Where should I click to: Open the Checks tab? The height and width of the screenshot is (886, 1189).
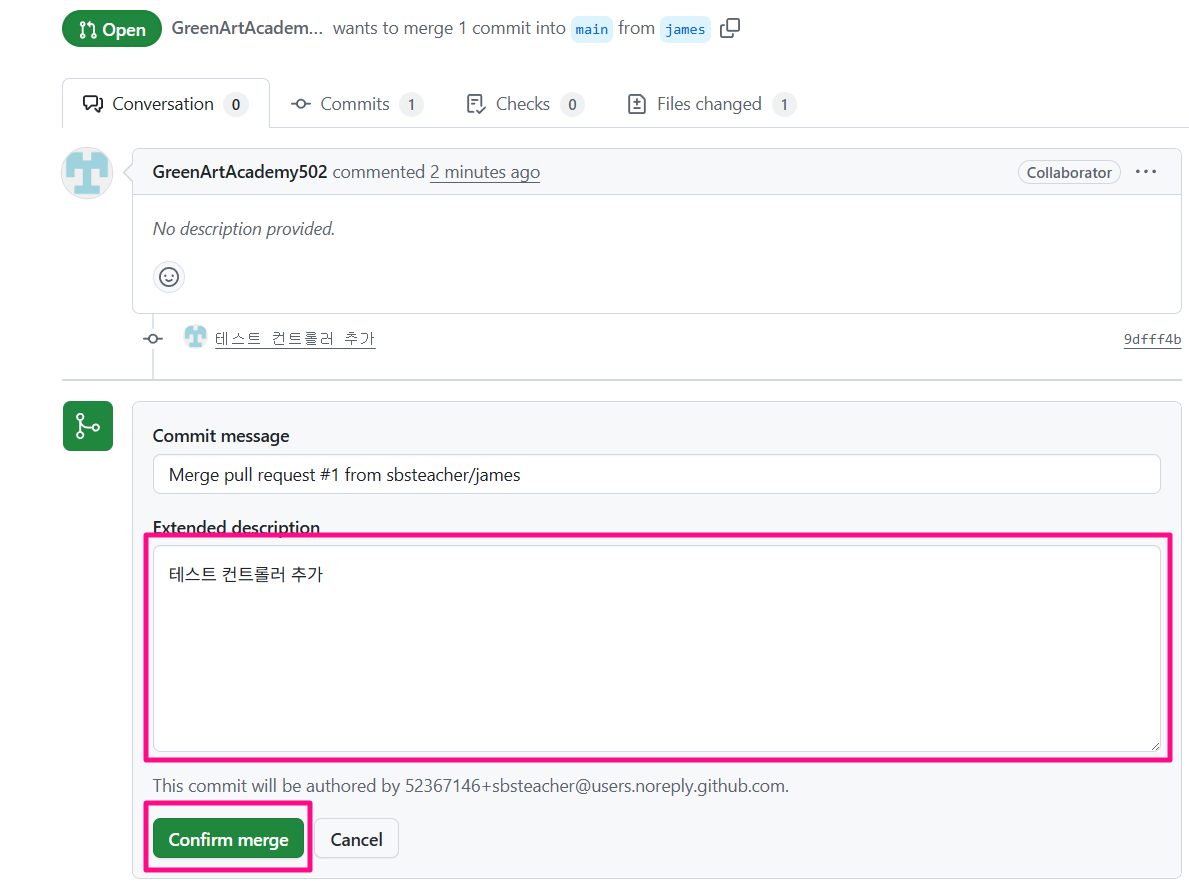pyautogui.click(x=525, y=104)
